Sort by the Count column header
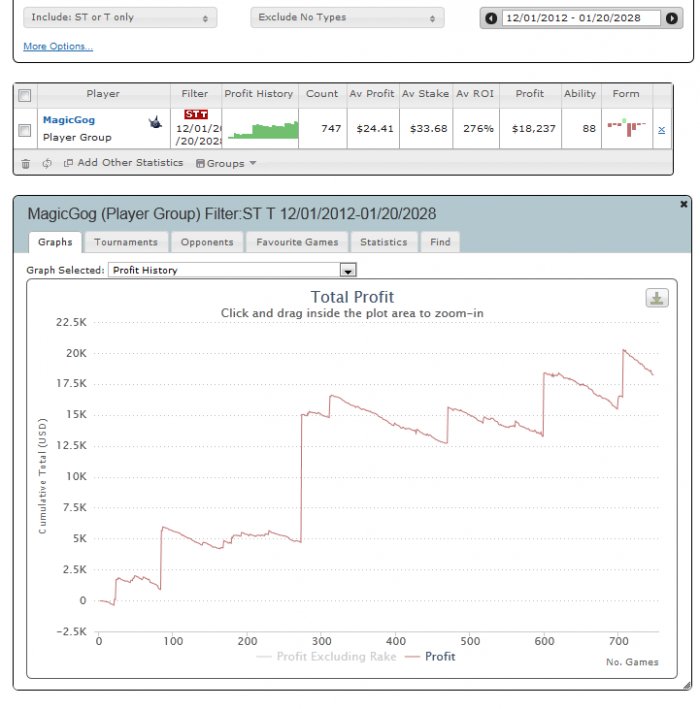 click(322, 94)
